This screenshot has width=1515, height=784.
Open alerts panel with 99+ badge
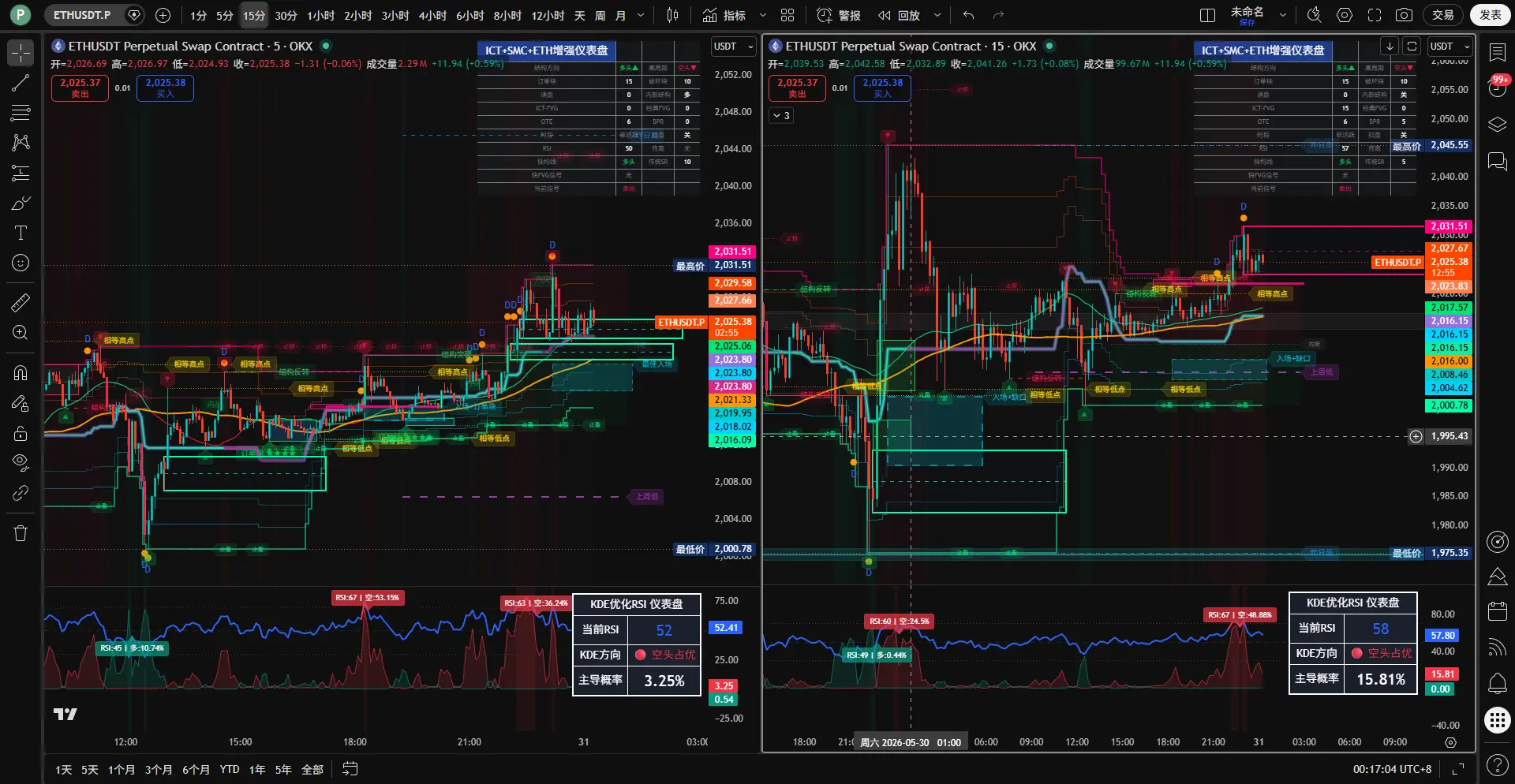(1497, 86)
